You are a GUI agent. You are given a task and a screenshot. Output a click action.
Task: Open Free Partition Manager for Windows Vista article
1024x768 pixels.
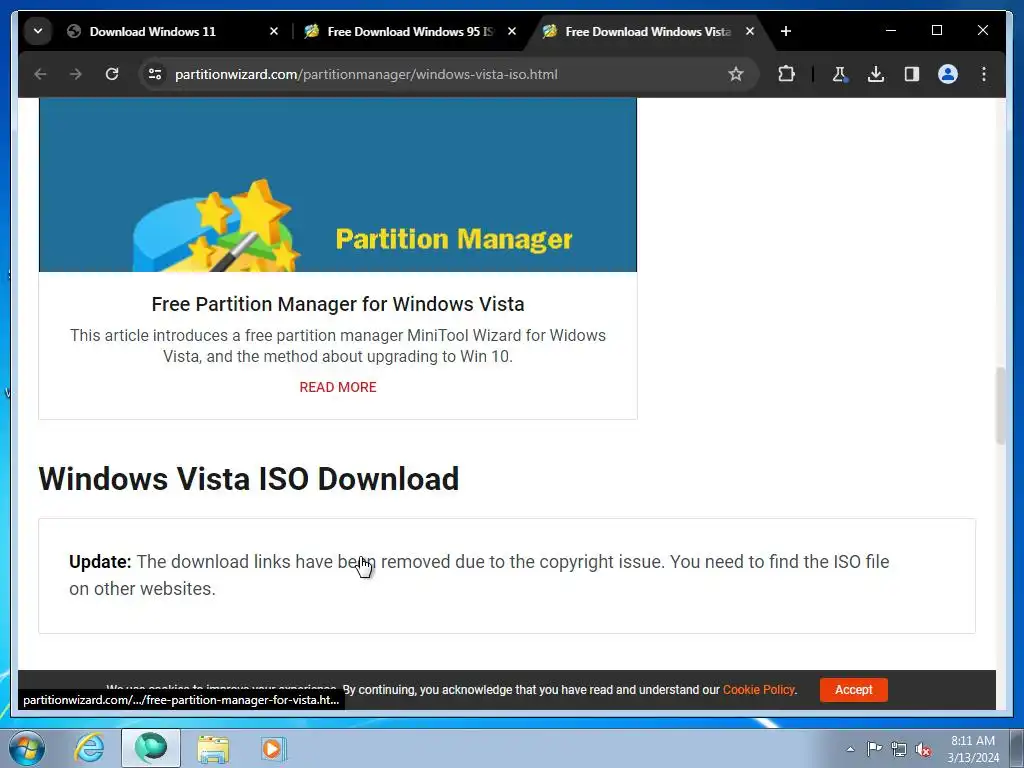pos(338,304)
